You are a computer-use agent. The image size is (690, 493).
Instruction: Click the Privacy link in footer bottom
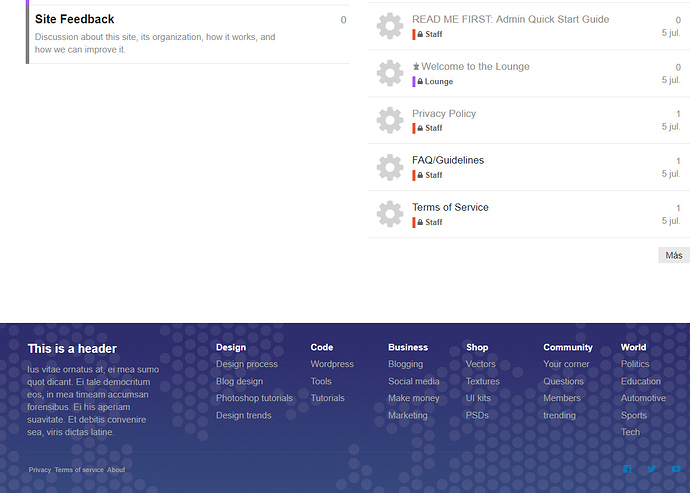(40, 470)
